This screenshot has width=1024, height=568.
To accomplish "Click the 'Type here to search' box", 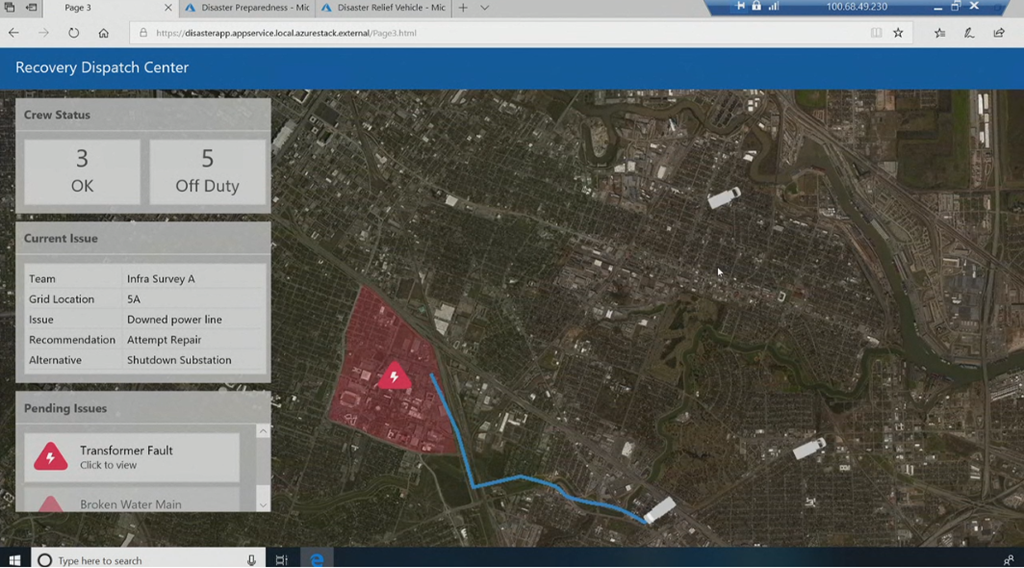I will (x=147, y=560).
